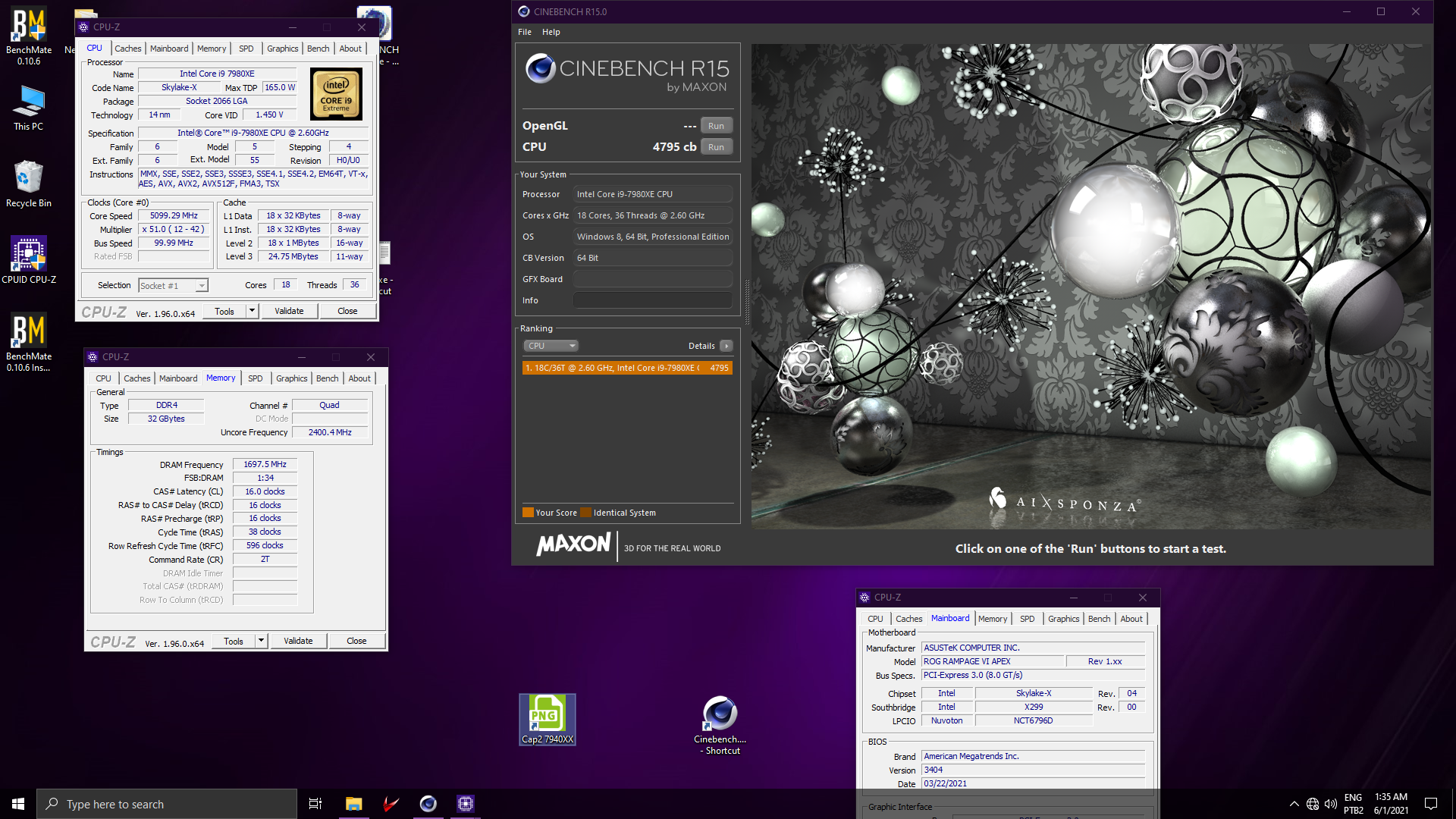Click the Cinebench R15 logo sphere
Viewport: 1456px width, 819px height.
click(541, 68)
